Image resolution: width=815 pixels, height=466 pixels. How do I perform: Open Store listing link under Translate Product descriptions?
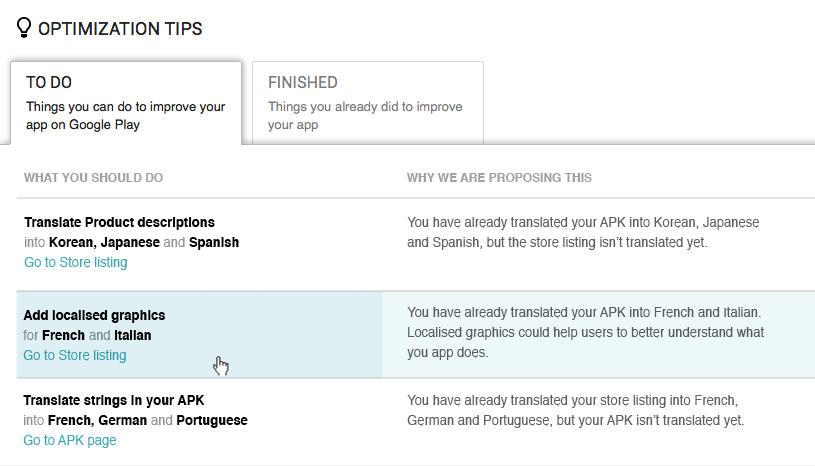click(75, 262)
